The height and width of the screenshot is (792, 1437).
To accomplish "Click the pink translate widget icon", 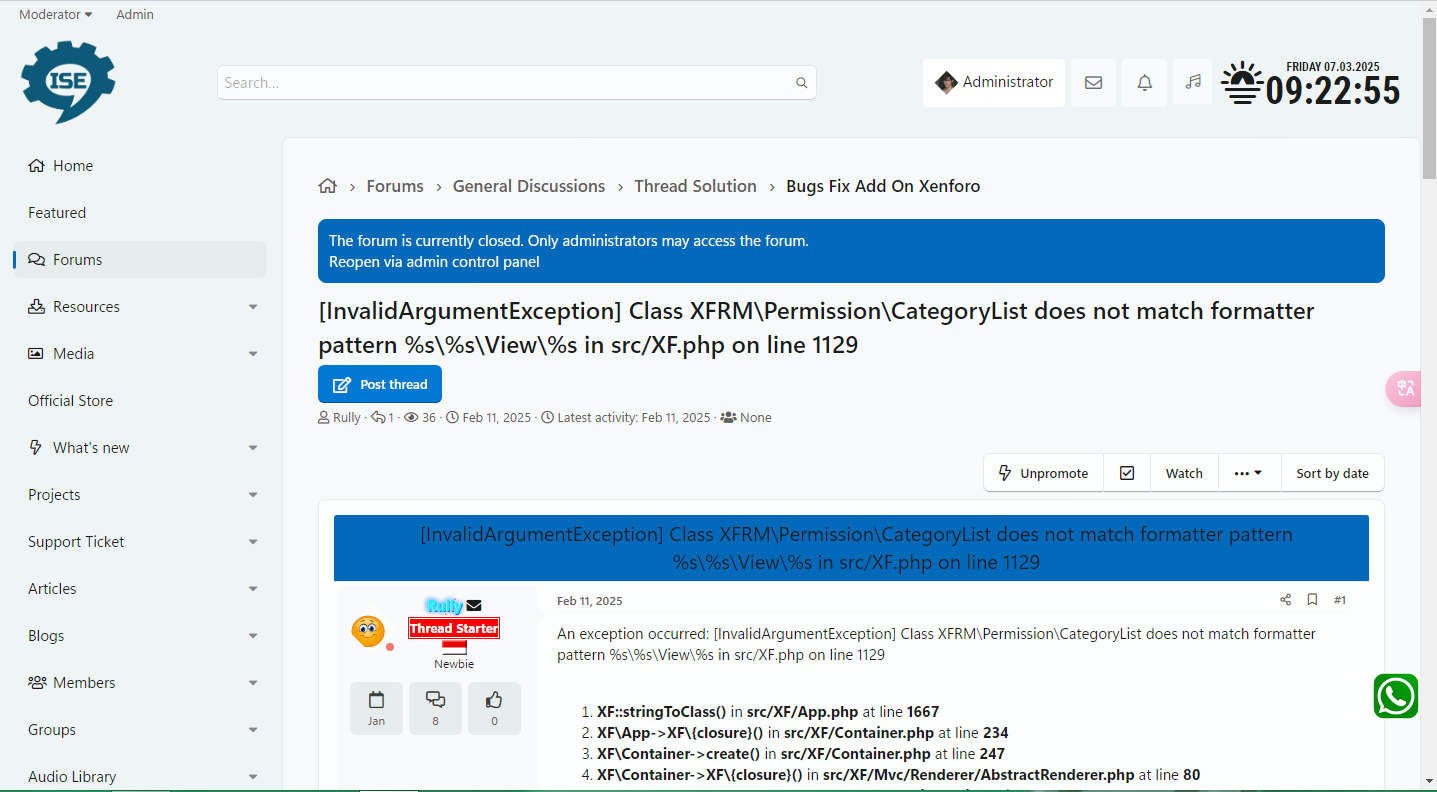I will pyautogui.click(x=1405, y=388).
